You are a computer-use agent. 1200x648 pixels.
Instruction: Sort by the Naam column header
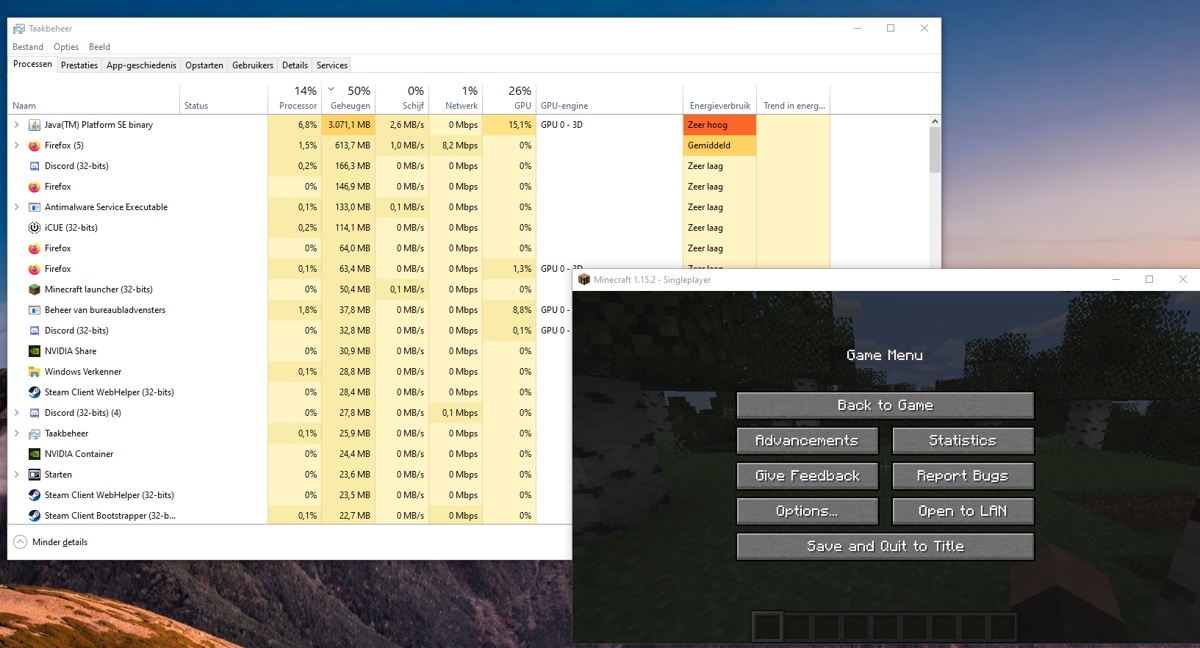(94, 98)
